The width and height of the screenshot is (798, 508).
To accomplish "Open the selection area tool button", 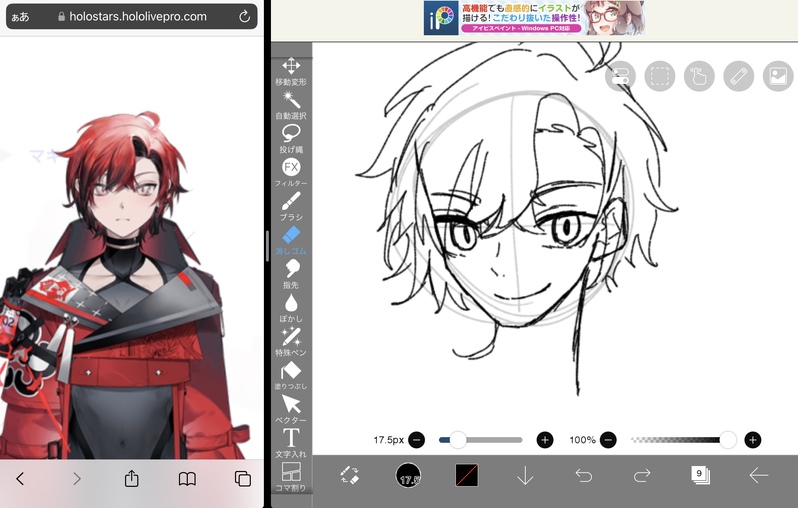I will click(660, 76).
